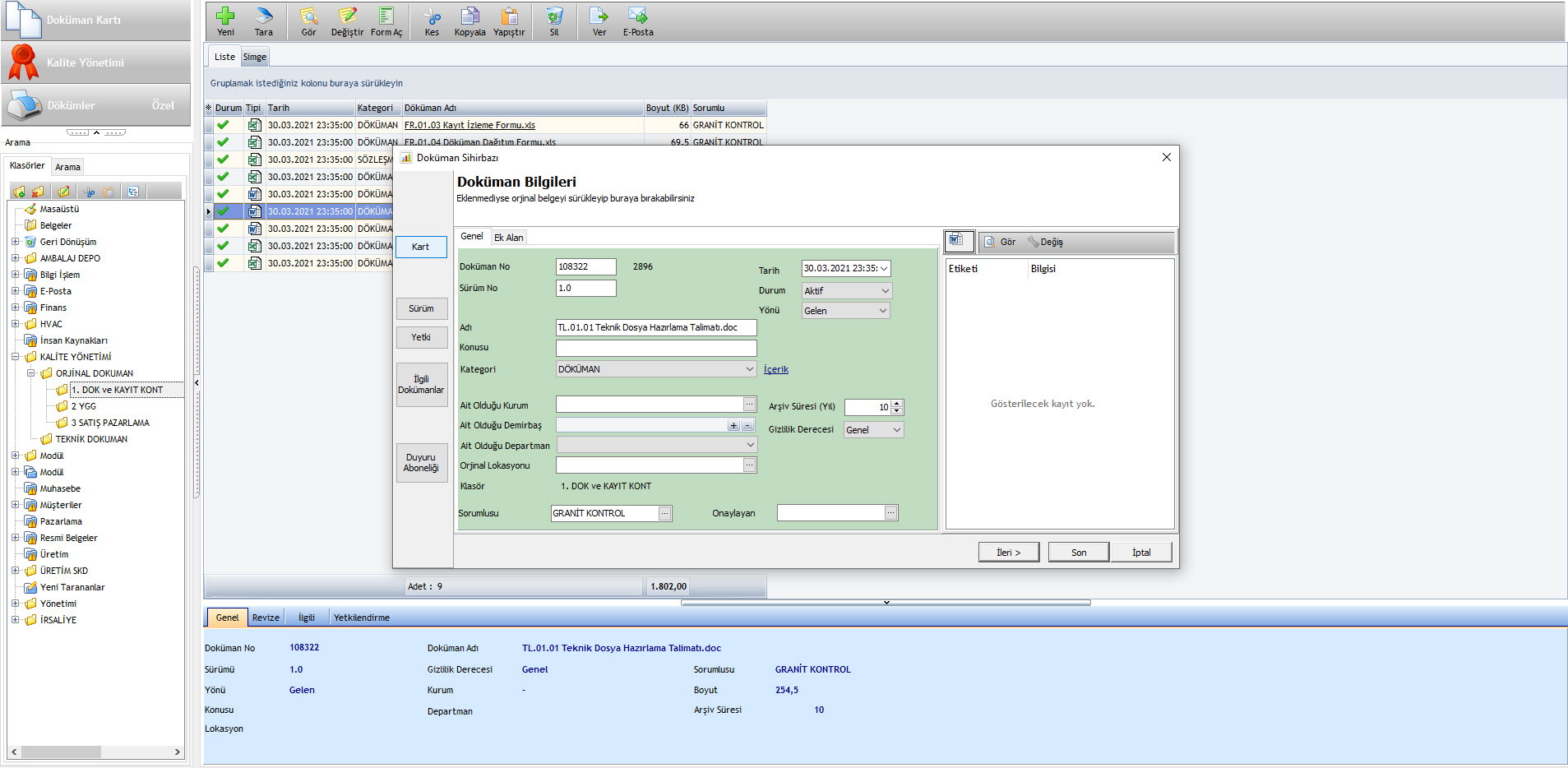
Task: Switch to the Revize tab in bottom panel
Action: pos(266,618)
